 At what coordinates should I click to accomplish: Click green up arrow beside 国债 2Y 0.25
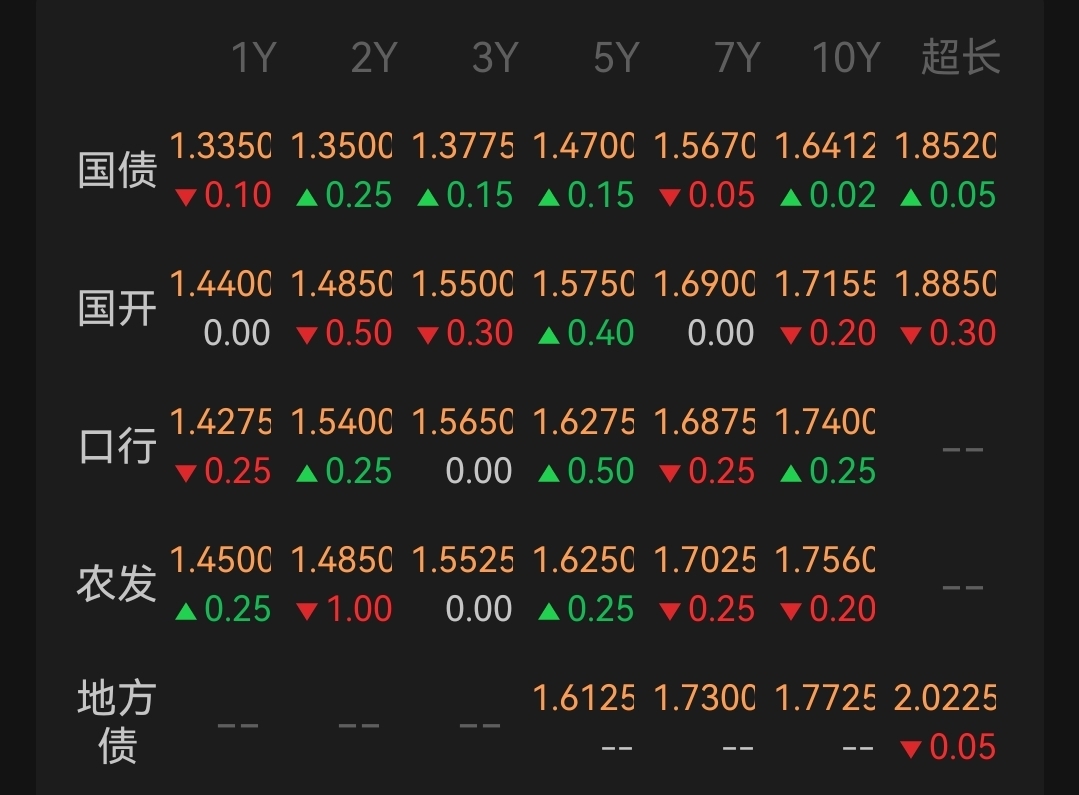coord(307,198)
